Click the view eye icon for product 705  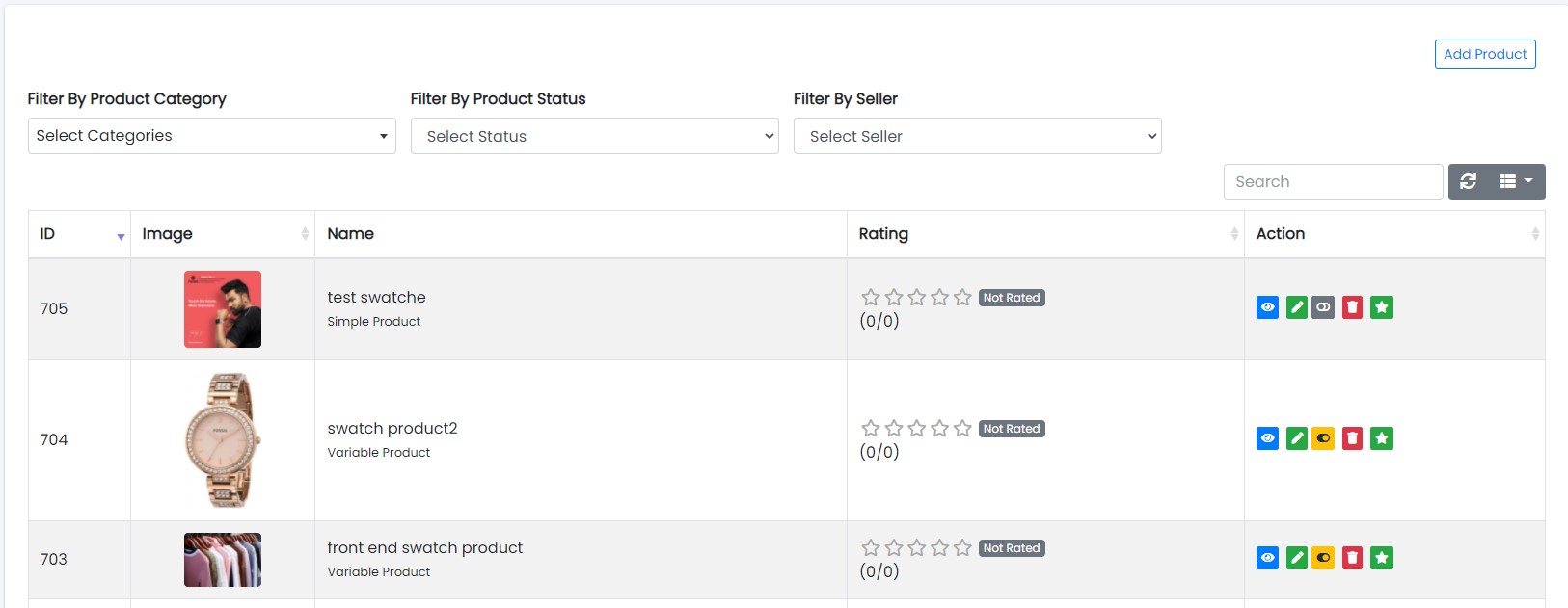pyautogui.click(x=1267, y=307)
